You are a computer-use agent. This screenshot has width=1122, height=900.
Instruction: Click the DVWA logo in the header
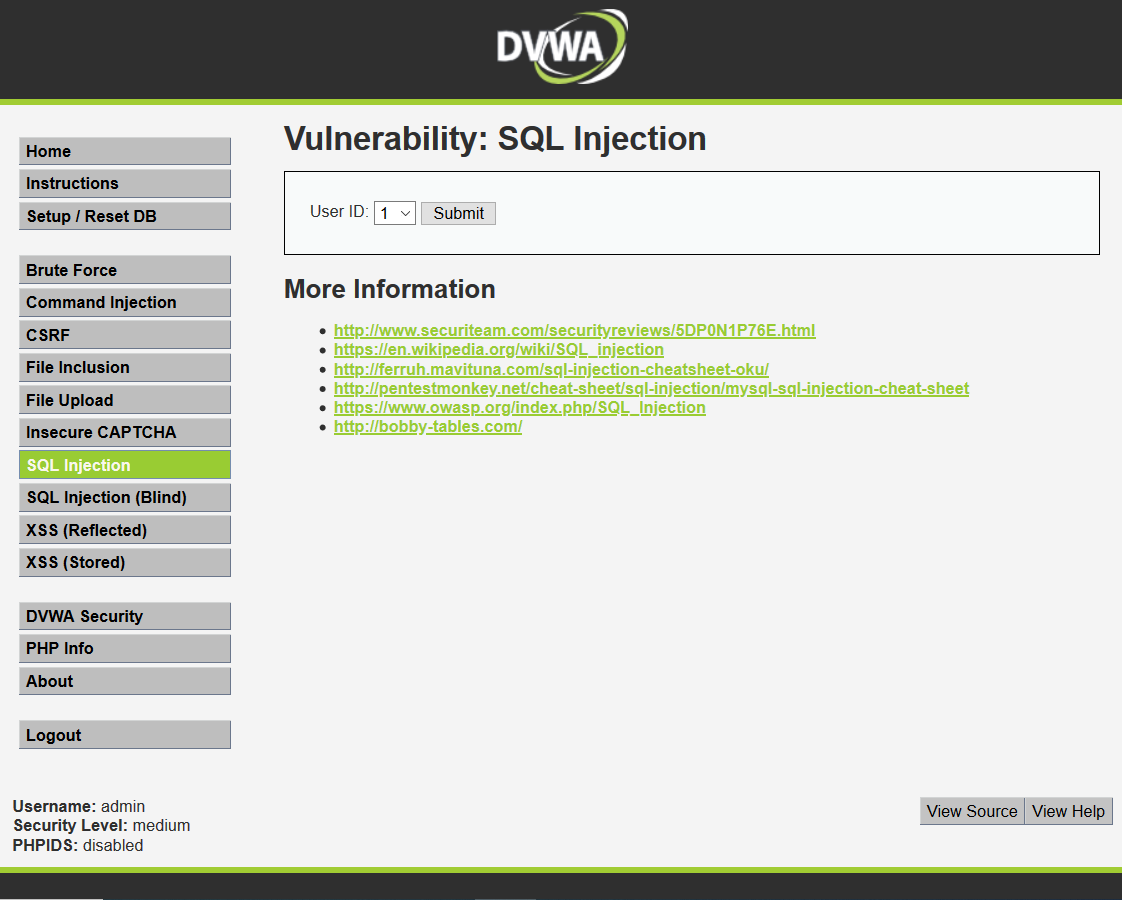tap(562, 47)
